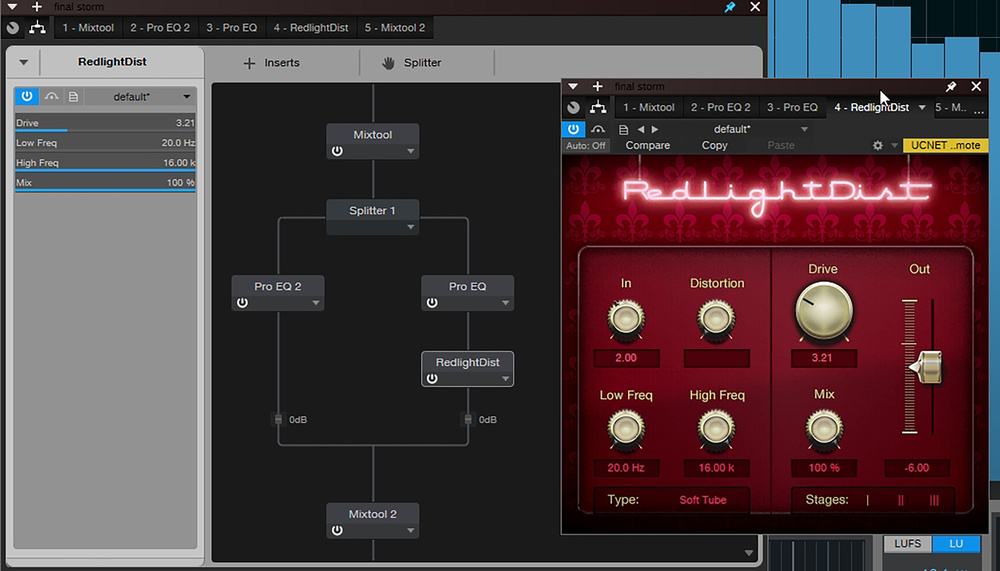The height and width of the screenshot is (571, 1000).
Task: Click UCNET remote button
Action: [x=945, y=145]
